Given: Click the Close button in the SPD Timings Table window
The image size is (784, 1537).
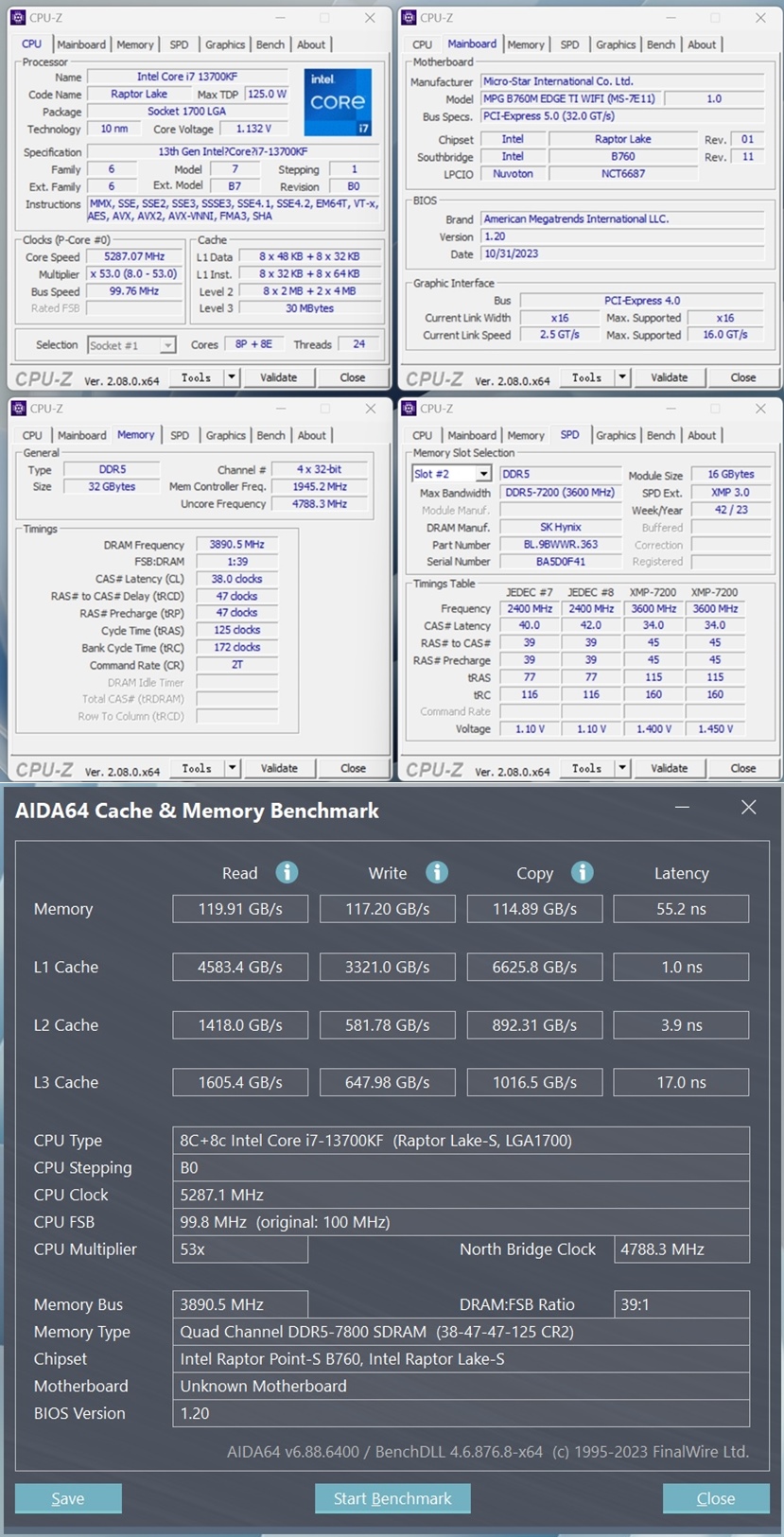Looking at the screenshot, I should point(743,768).
